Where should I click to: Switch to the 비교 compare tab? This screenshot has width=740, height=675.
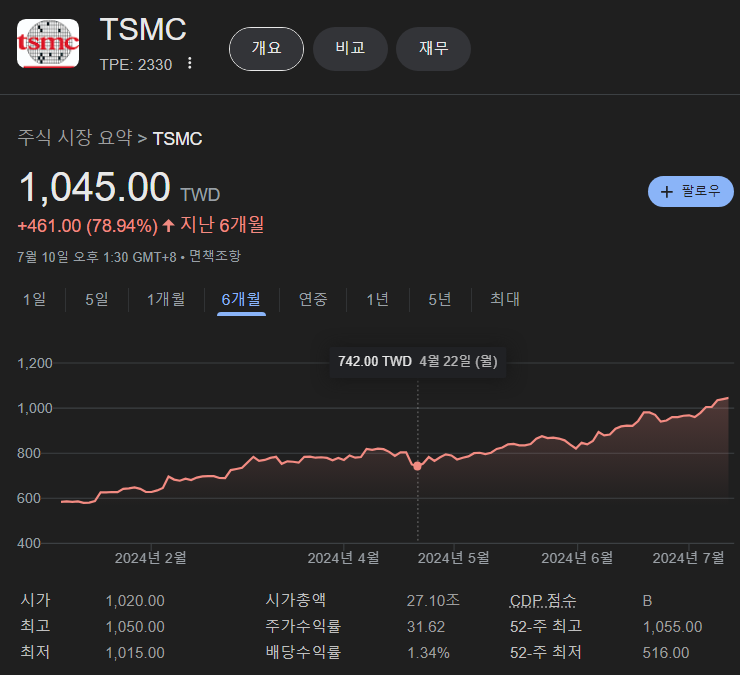tap(350, 49)
